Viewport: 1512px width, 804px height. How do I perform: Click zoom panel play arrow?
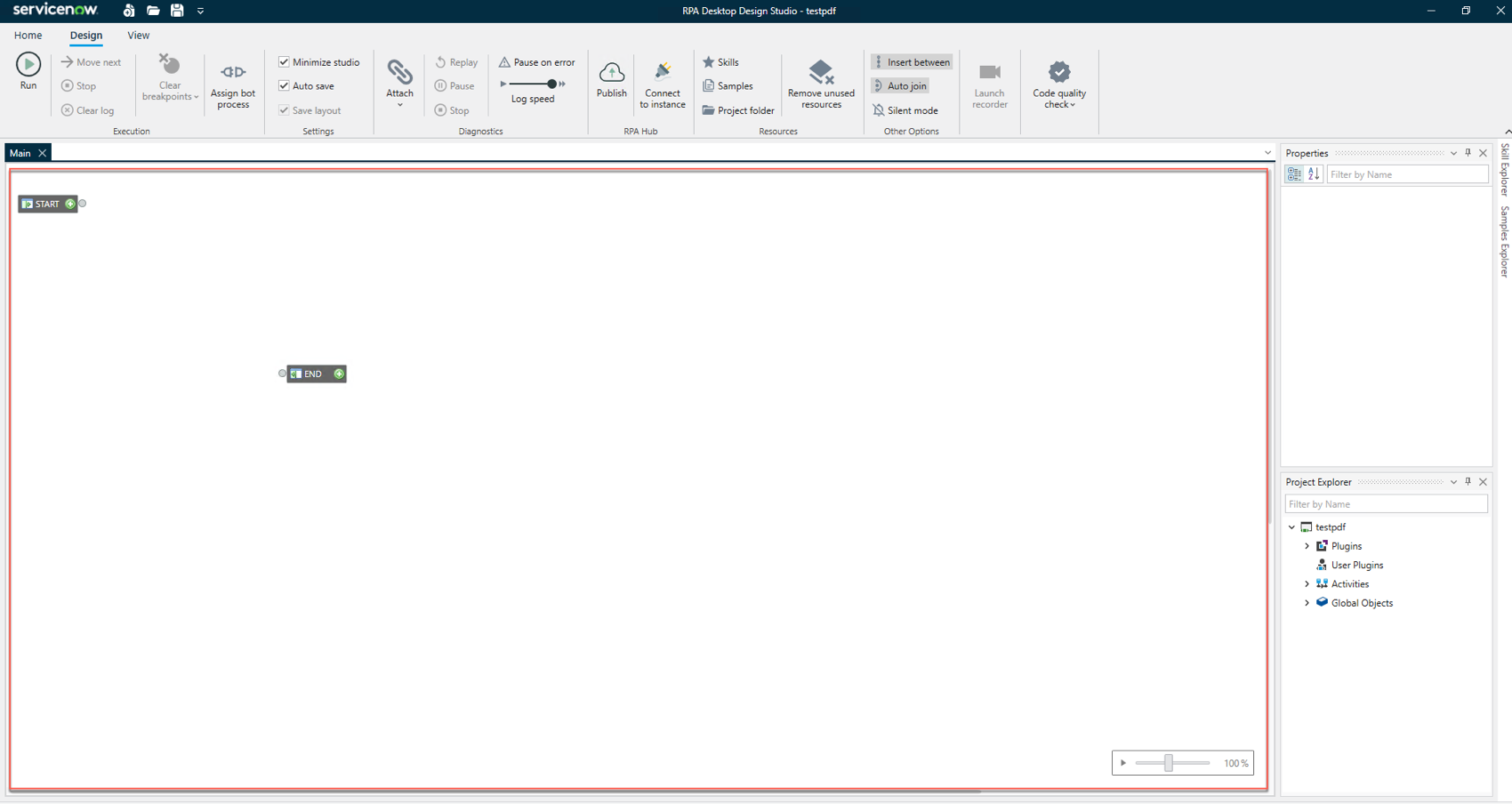(x=1123, y=763)
